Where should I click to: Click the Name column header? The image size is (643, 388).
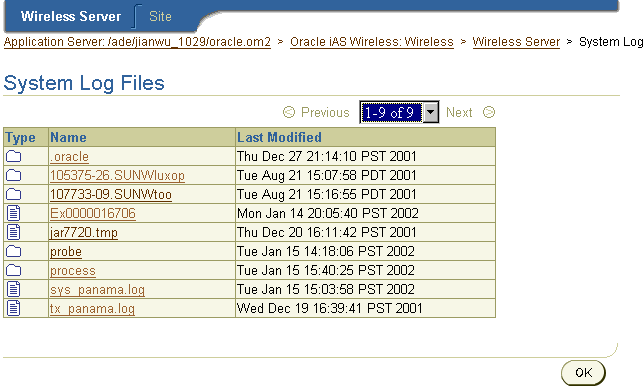(x=68, y=137)
